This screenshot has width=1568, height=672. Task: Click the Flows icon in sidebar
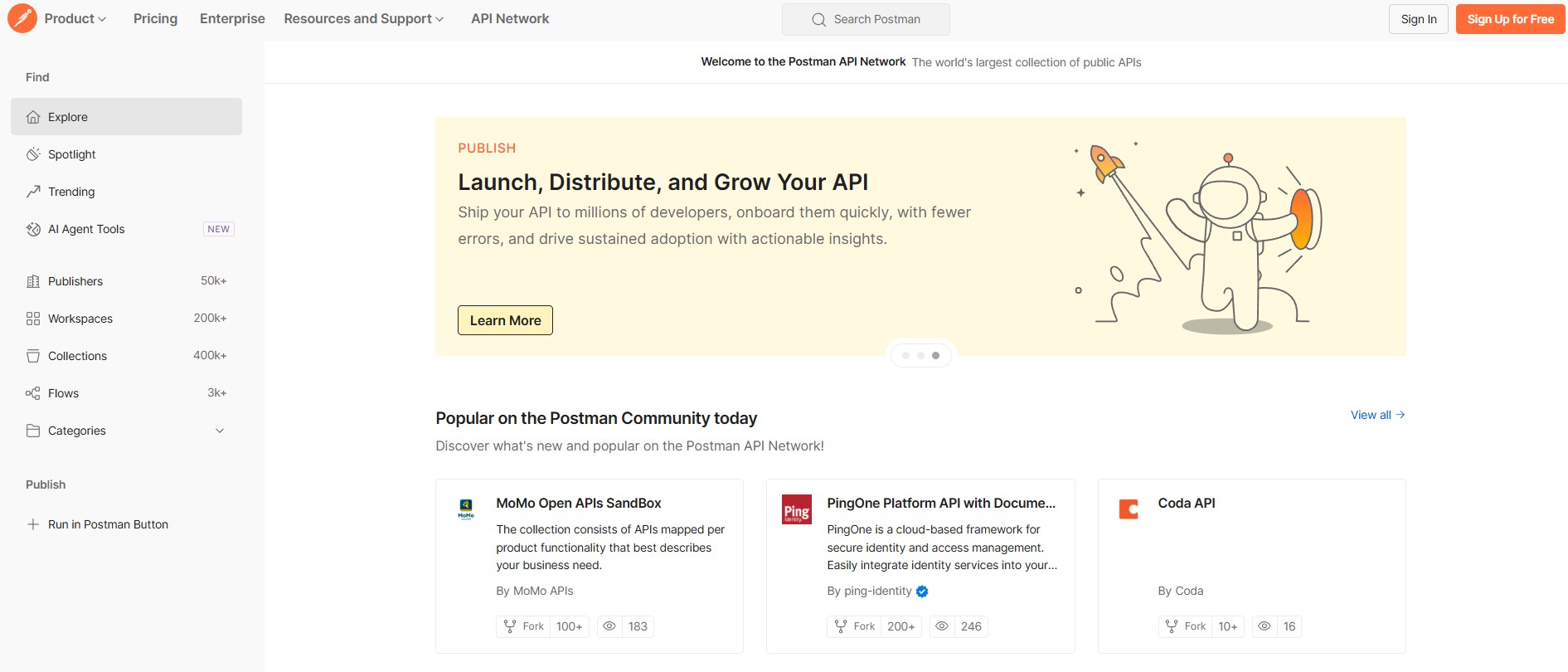(x=33, y=393)
